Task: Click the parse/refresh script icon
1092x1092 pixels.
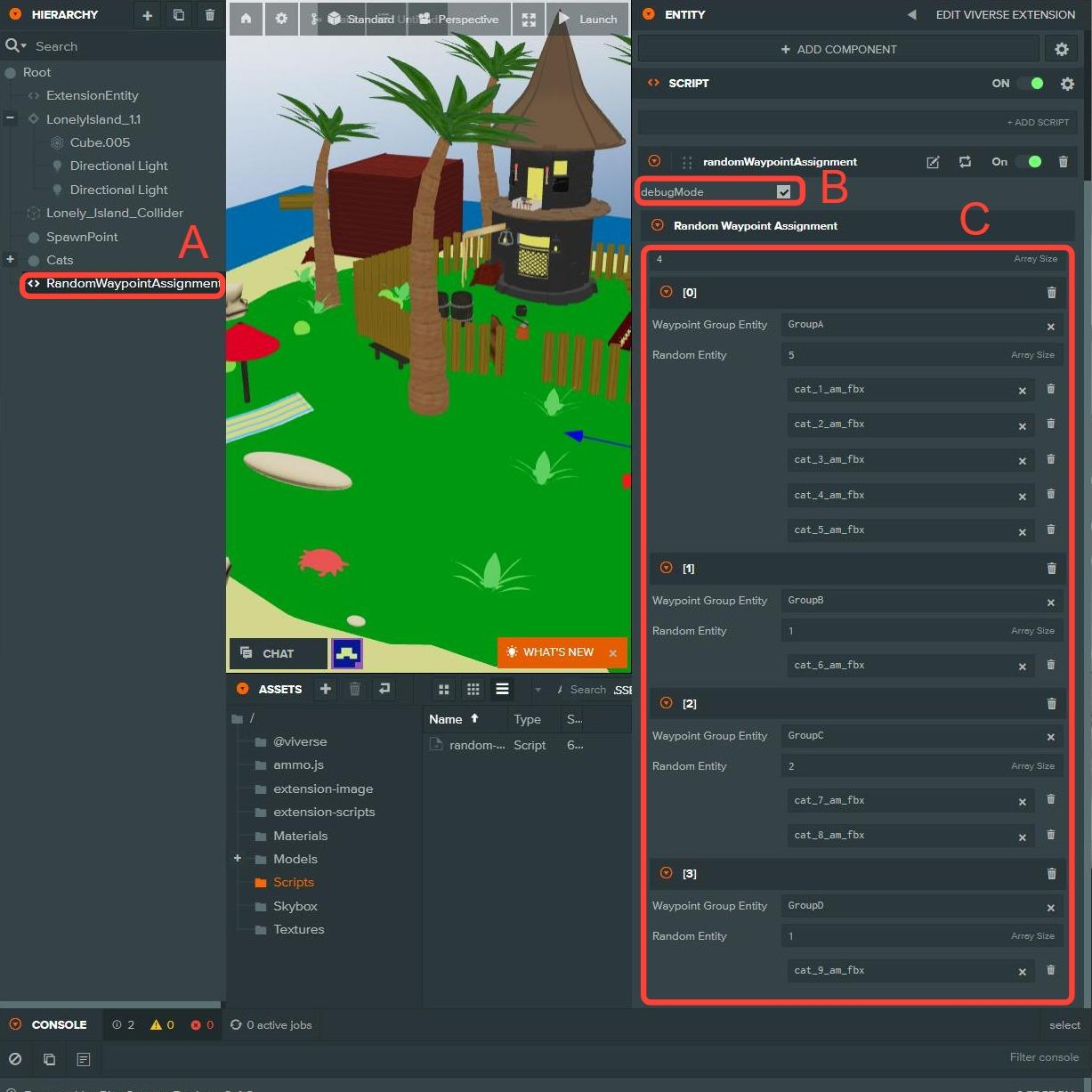Action: (x=965, y=162)
